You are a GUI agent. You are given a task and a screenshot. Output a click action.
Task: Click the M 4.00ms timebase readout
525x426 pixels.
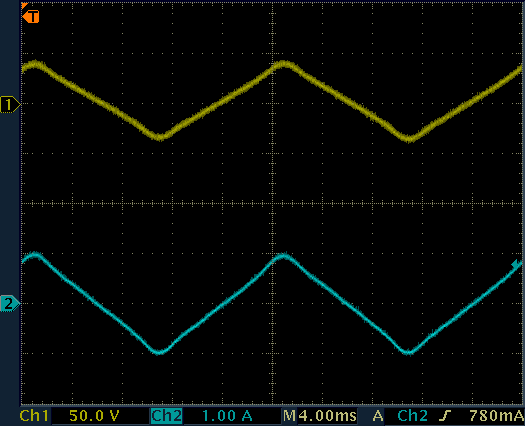point(319,416)
